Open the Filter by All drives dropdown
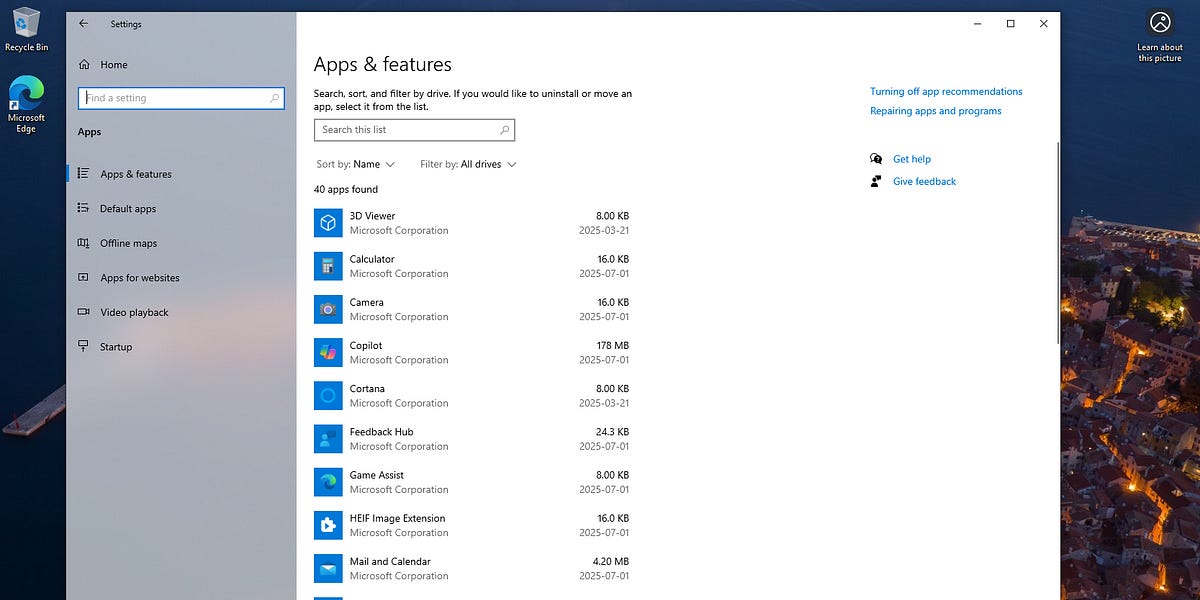The width and height of the screenshot is (1200, 600). click(467, 164)
